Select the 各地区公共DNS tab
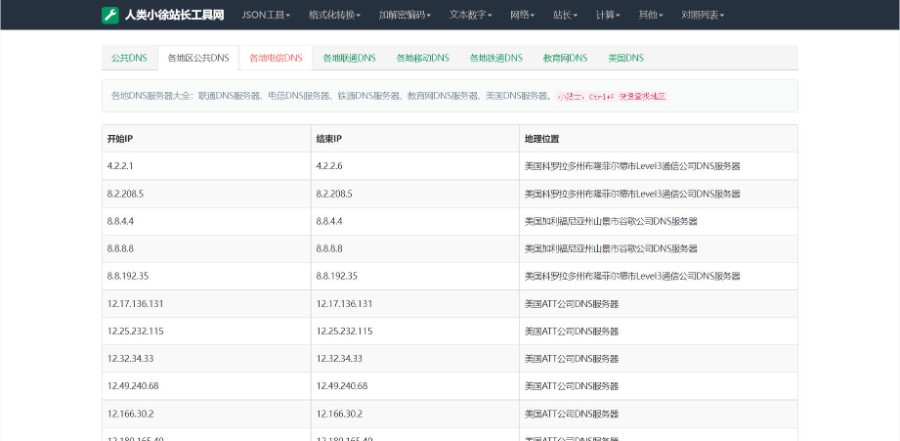Viewport: 900px width, 441px height. pos(198,58)
